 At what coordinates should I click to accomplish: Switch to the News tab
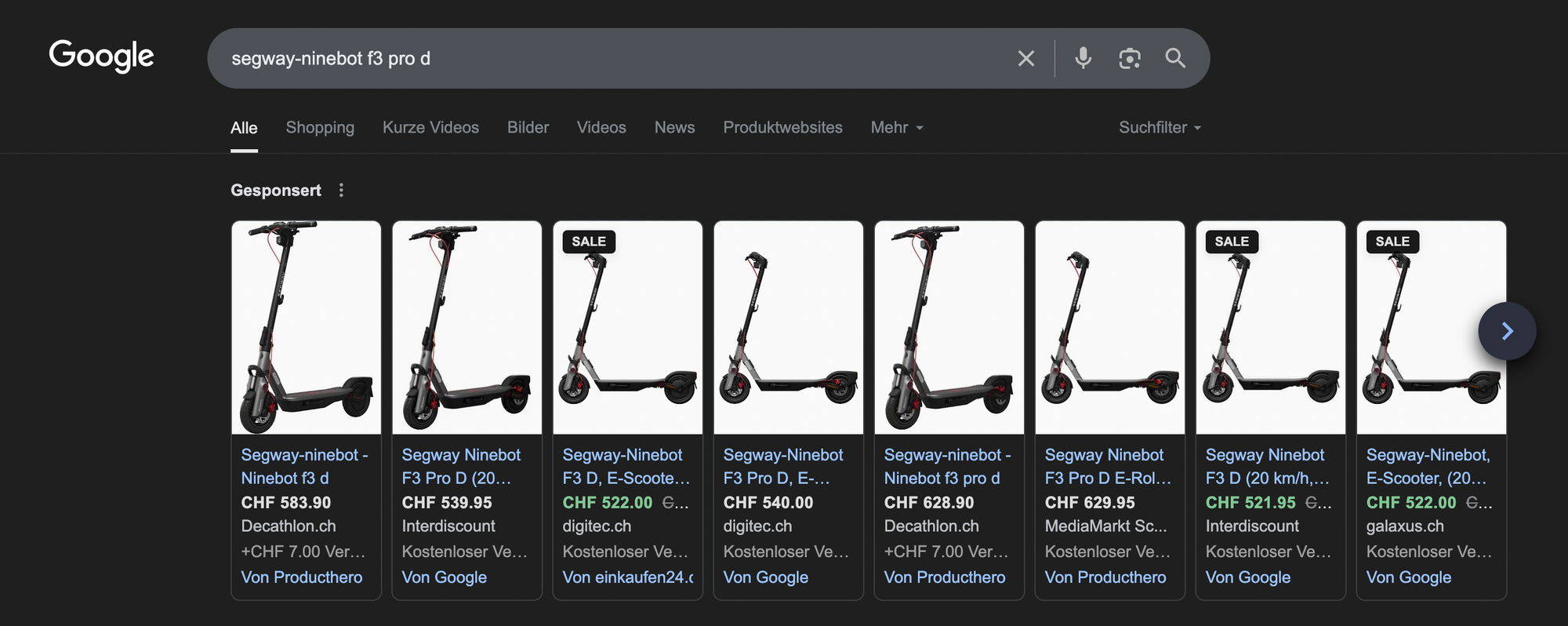(x=674, y=127)
